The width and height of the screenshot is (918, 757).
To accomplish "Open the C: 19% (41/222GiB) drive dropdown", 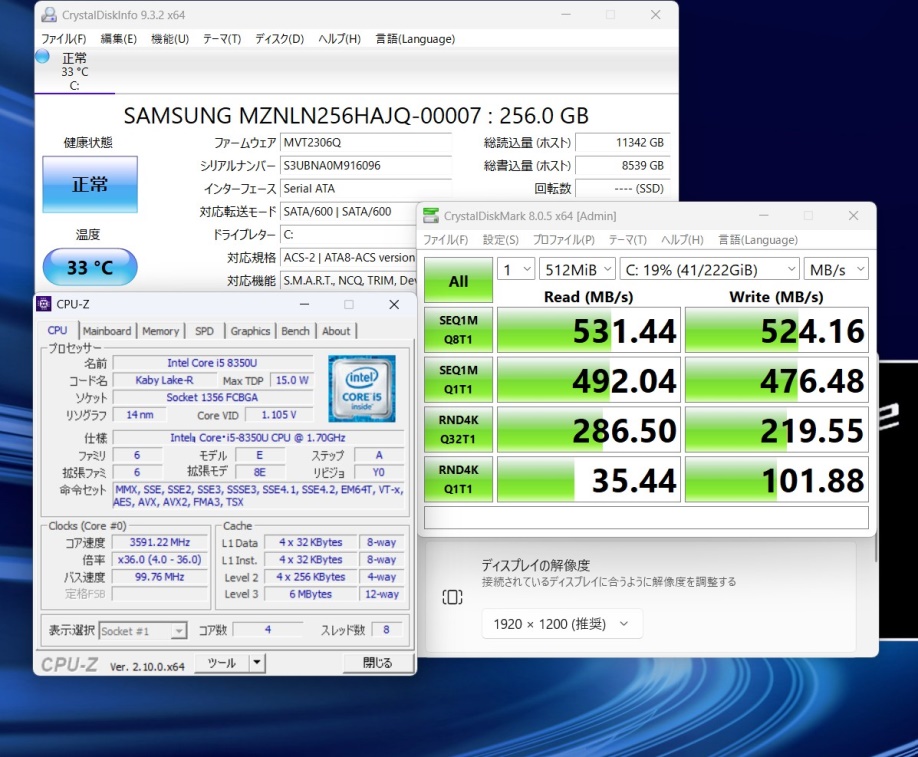I will (x=710, y=269).
